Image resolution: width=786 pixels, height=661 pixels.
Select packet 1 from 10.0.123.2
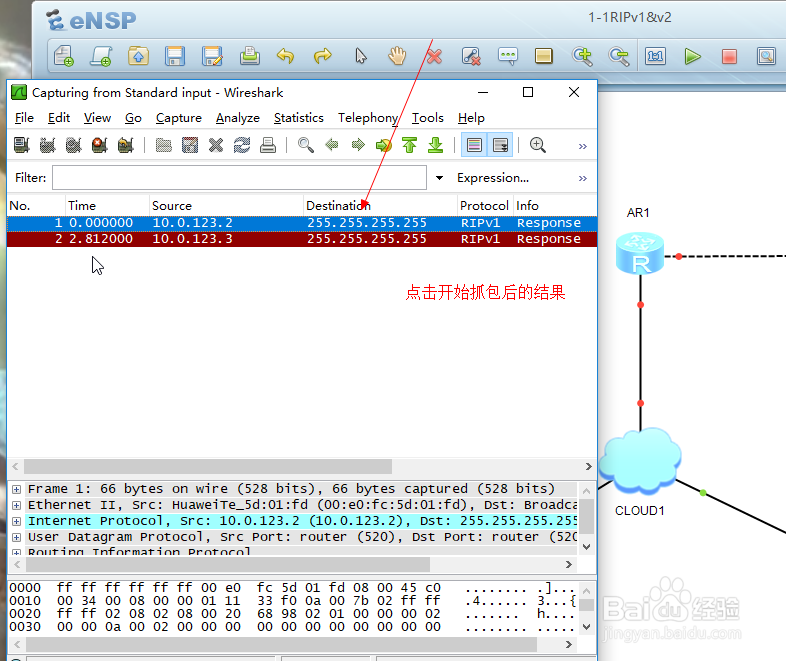(x=302, y=223)
